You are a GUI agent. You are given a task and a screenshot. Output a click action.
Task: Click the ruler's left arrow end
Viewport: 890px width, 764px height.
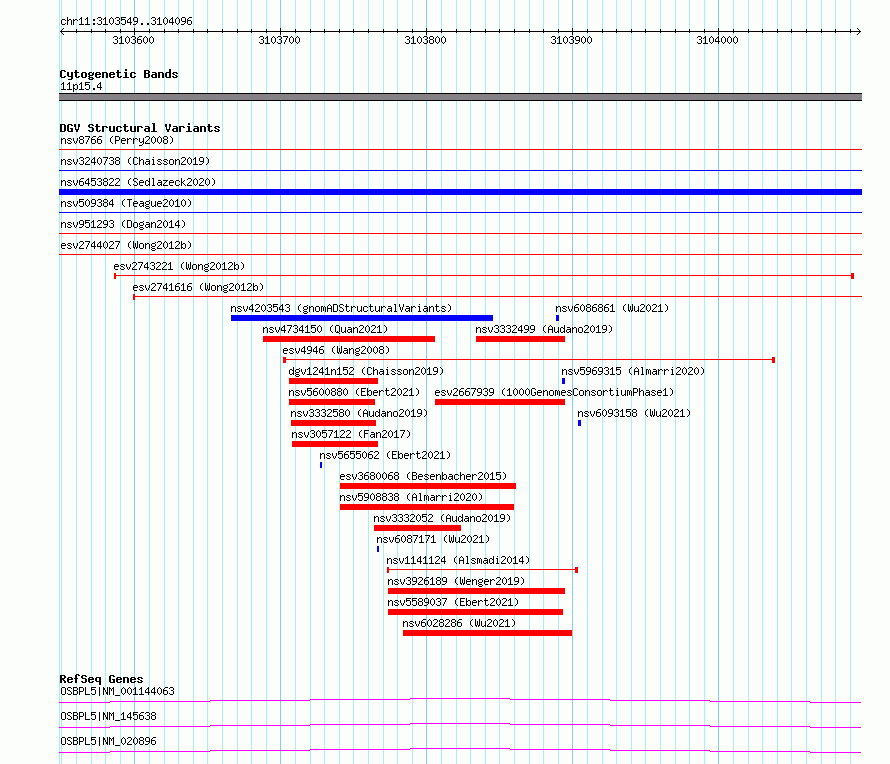[62, 31]
